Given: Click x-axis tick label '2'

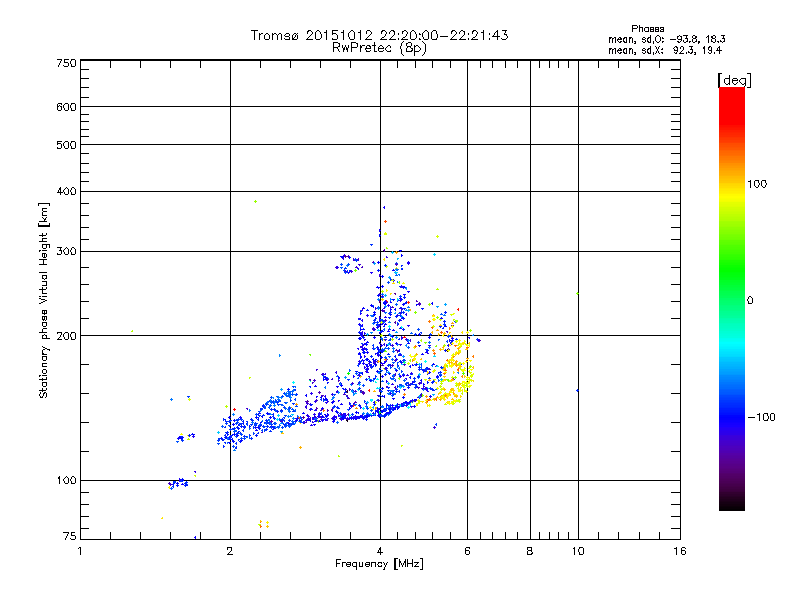Looking at the screenshot, I should coord(230,551).
